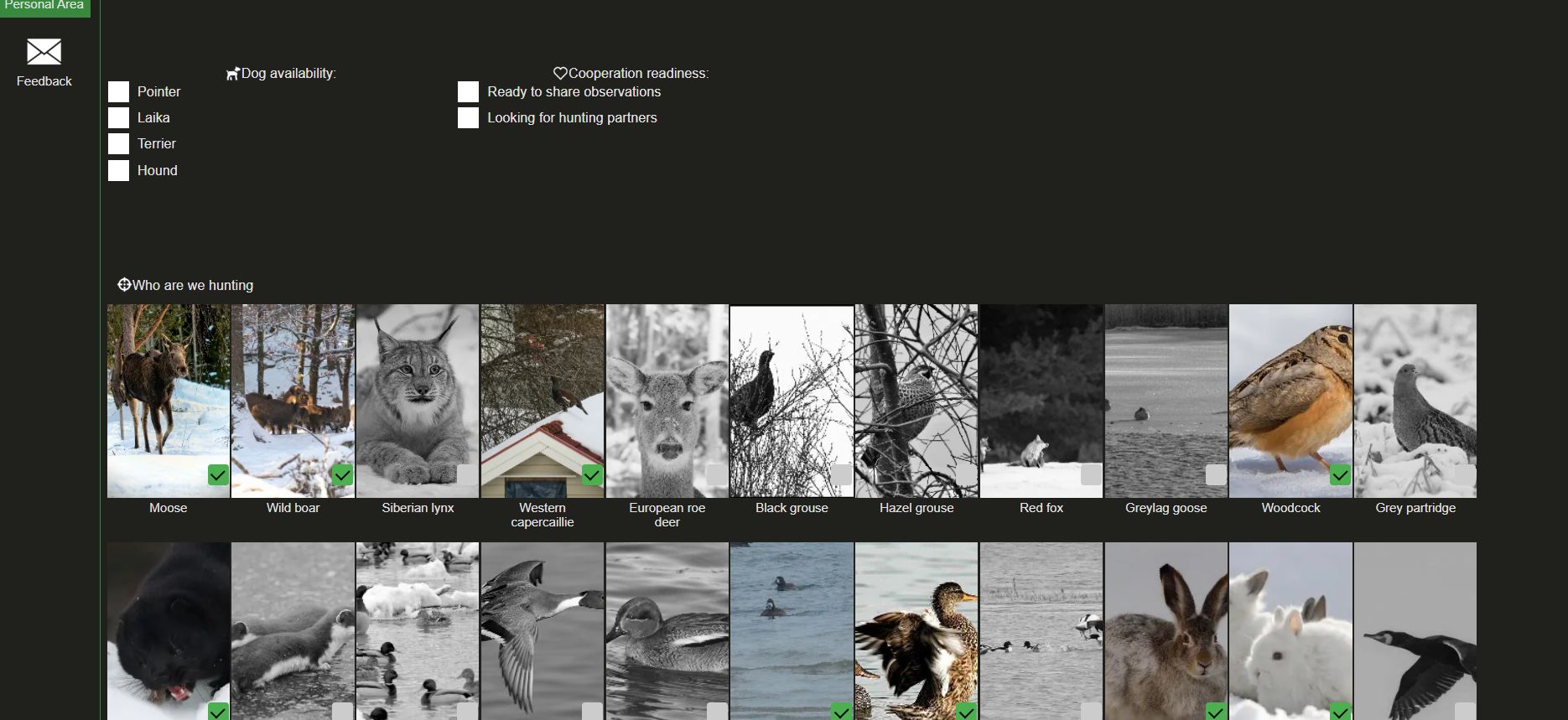Screen dimensions: 1568x720
Task: Tick Looking for hunting partners
Action: coord(468,117)
